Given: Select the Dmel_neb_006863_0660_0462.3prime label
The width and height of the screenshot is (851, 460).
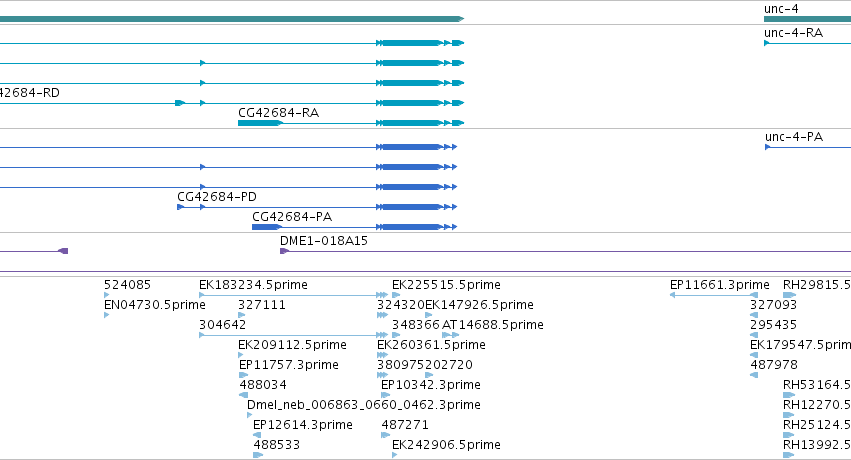Looking at the screenshot, I should point(364,405).
